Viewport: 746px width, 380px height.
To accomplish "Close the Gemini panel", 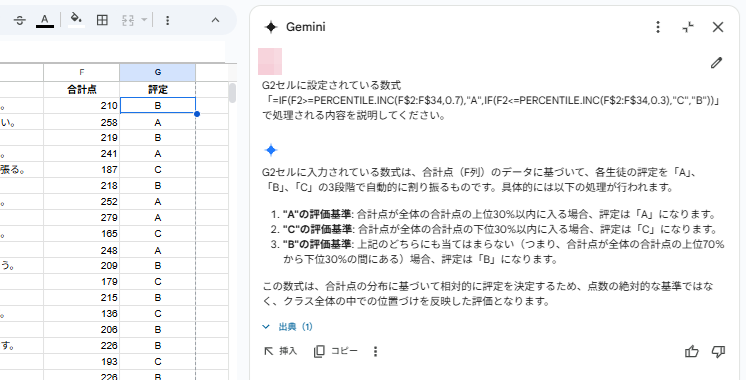I will pyautogui.click(x=717, y=27).
